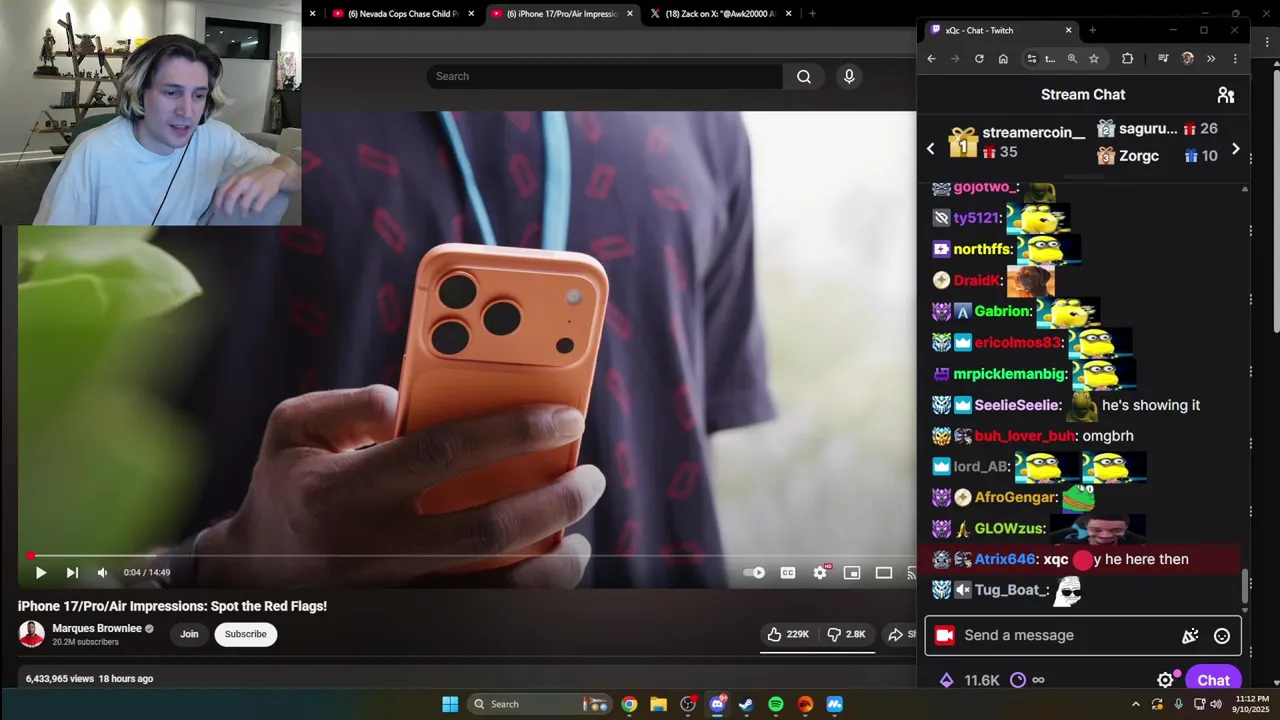Skip to the next video
This screenshot has width=1280, height=720.
click(72, 573)
